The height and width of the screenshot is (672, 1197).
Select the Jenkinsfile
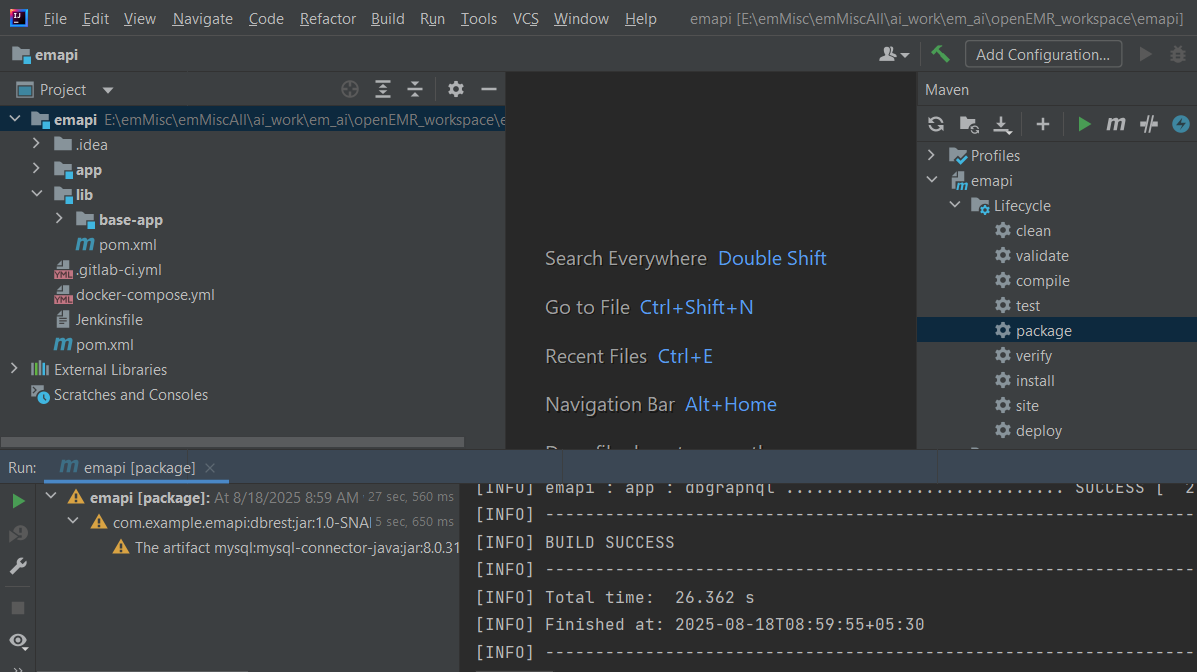tap(108, 319)
